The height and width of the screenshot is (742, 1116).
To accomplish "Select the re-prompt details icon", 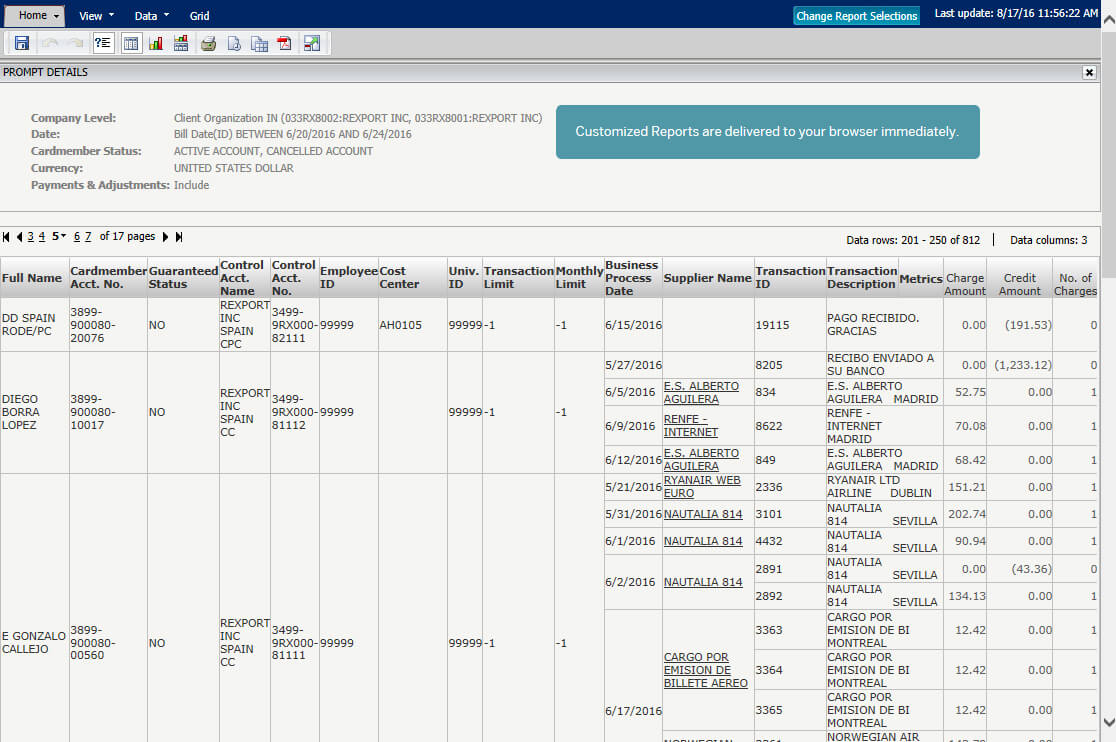I will [102, 42].
